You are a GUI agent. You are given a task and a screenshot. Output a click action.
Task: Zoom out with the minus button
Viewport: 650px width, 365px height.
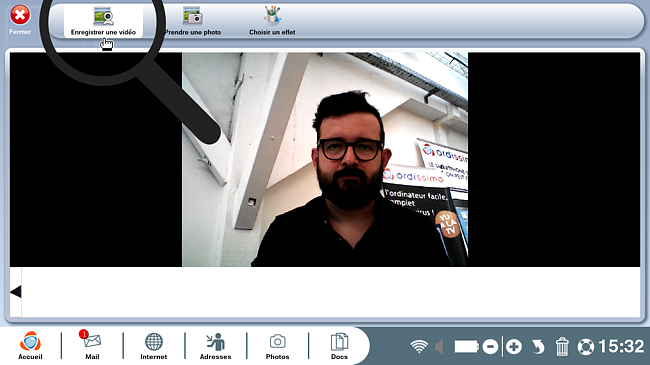point(490,347)
